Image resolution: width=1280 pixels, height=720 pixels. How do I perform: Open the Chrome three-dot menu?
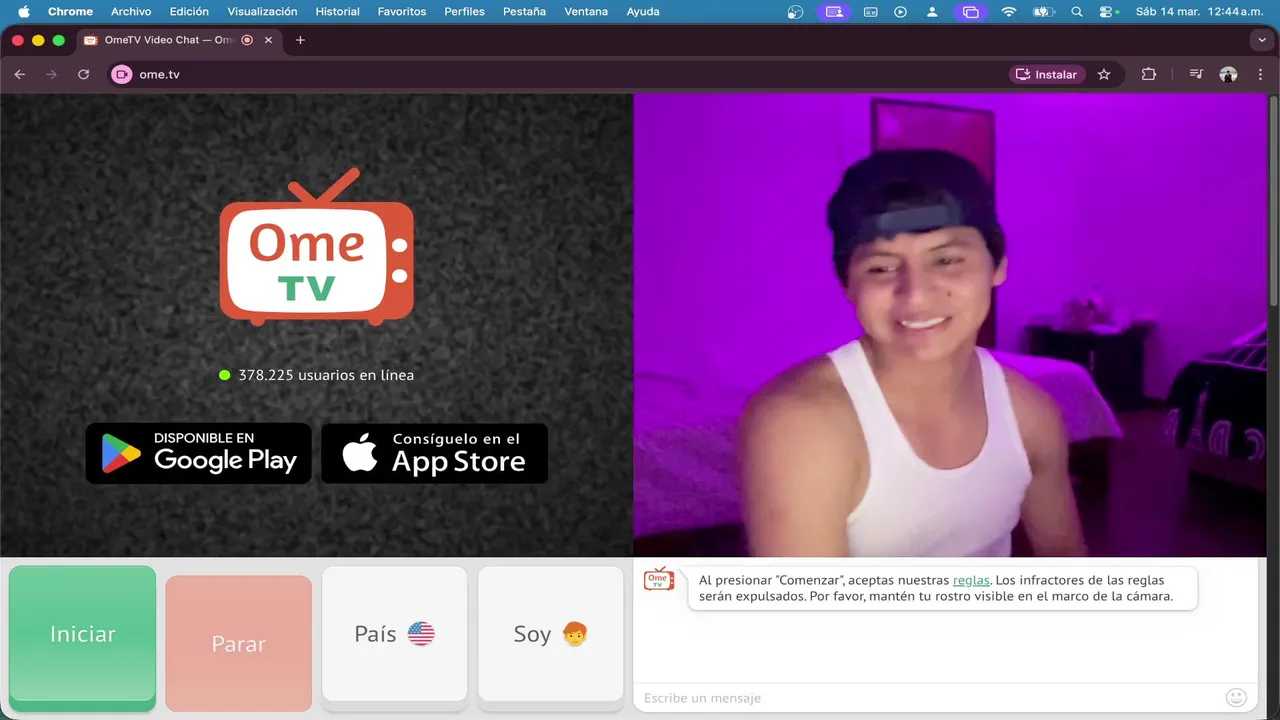(1260, 74)
